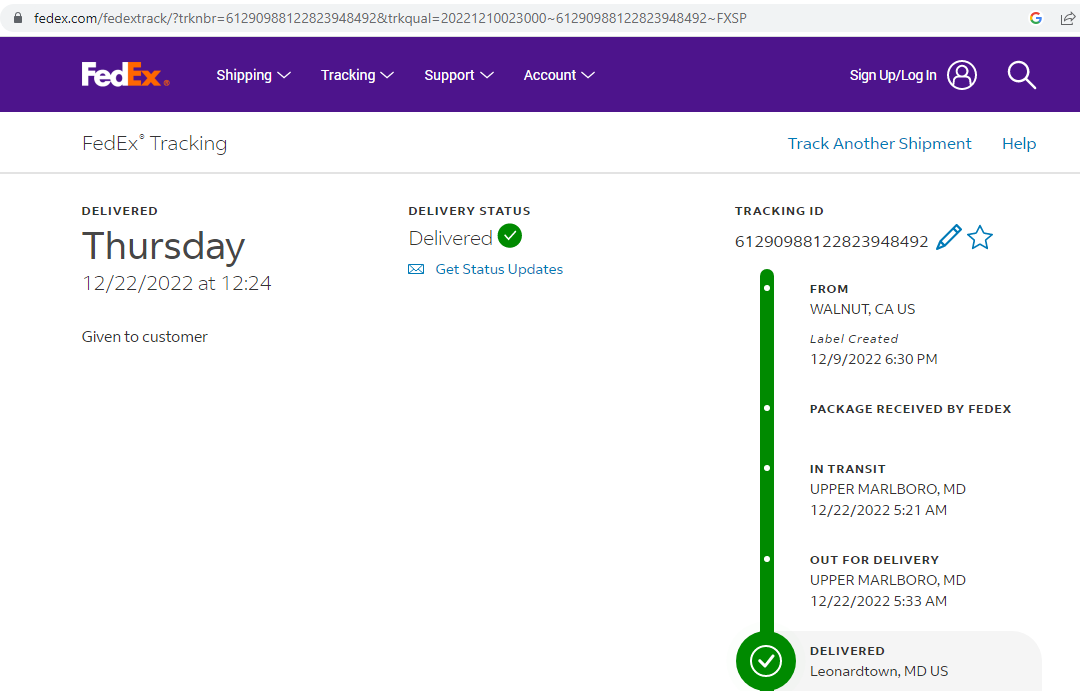Click the share icon in address bar

pos(1067,18)
